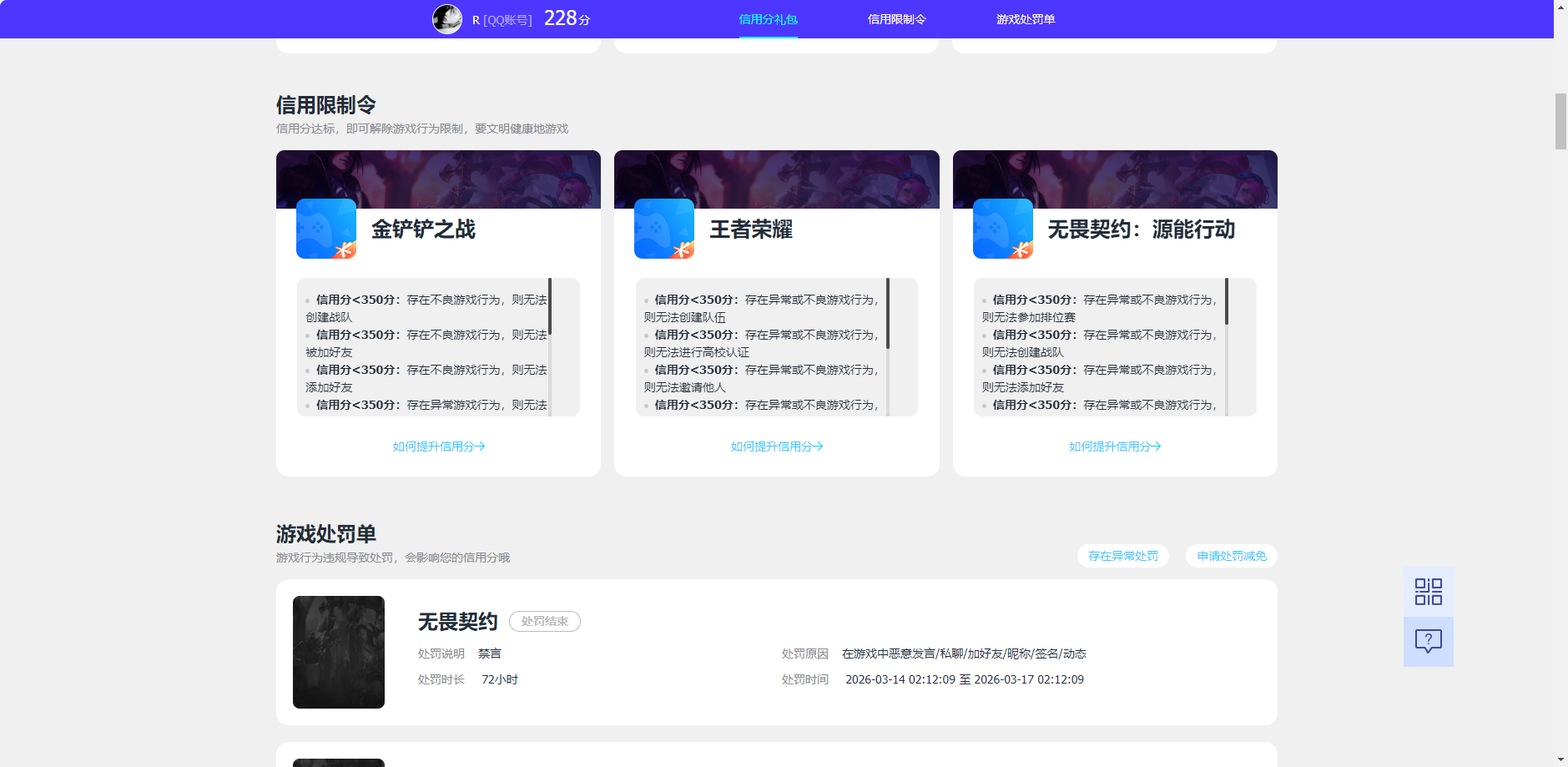1568x767 pixels.
Task: Click the 金铲铲之战 game icon
Action: pyautogui.click(x=326, y=229)
